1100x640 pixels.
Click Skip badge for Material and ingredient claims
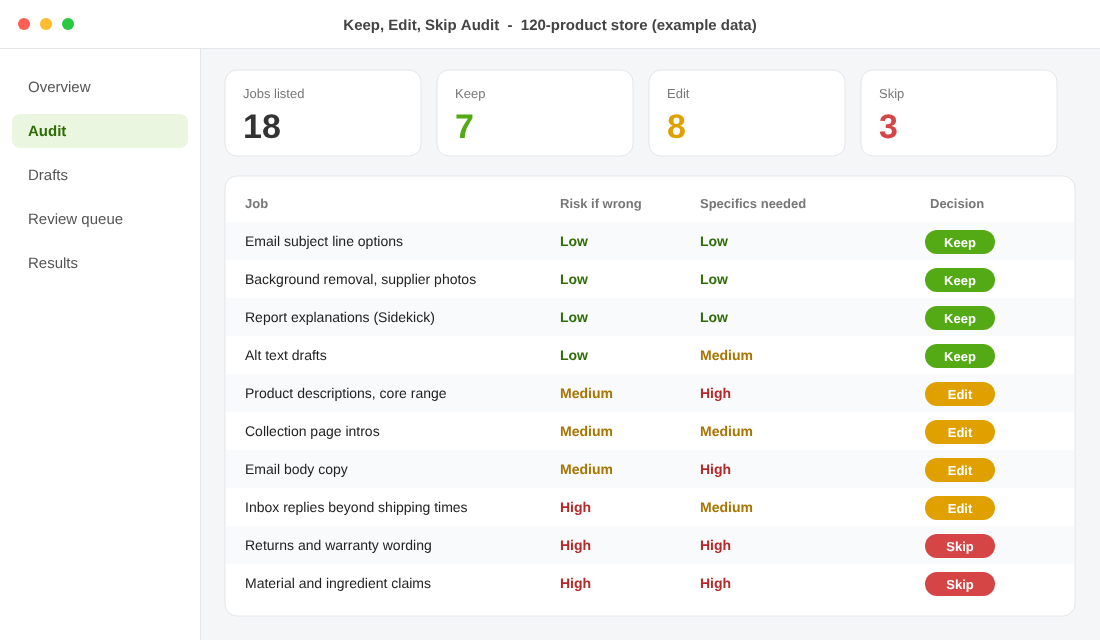(960, 584)
